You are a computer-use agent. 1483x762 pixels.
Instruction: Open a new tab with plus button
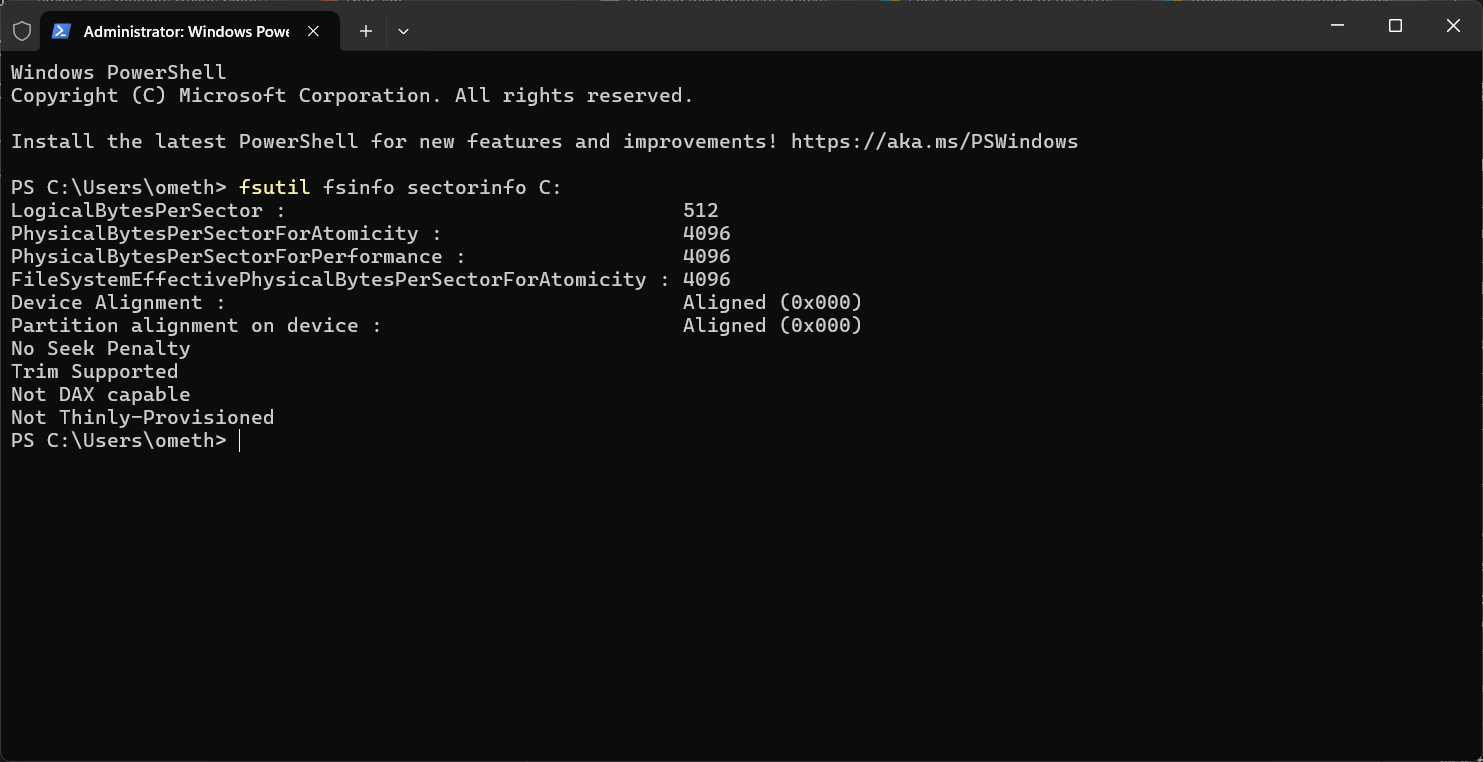(x=366, y=31)
